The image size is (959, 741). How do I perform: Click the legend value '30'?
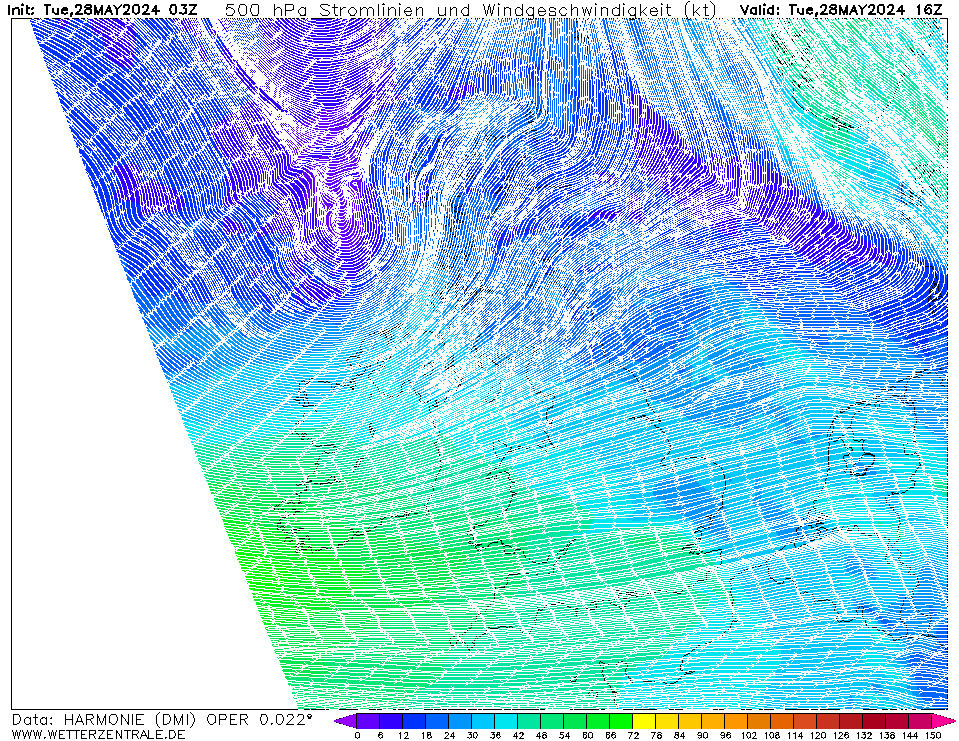click(472, 735)
